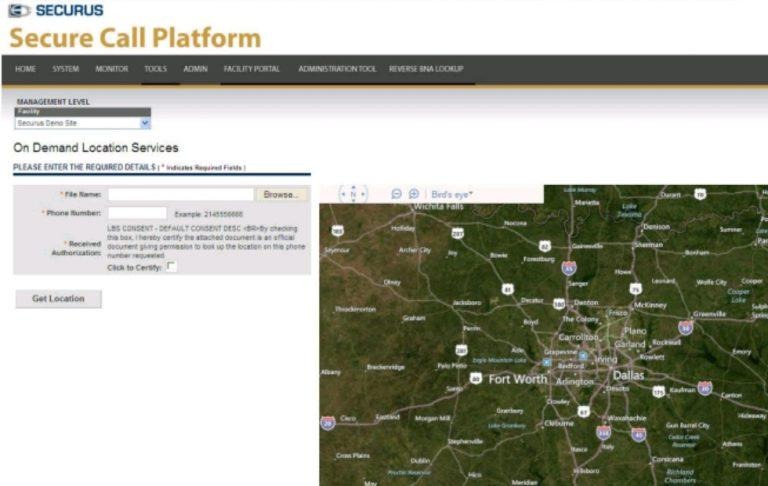
Task: Open the SYSTEM menu
Action: (66, 69)
